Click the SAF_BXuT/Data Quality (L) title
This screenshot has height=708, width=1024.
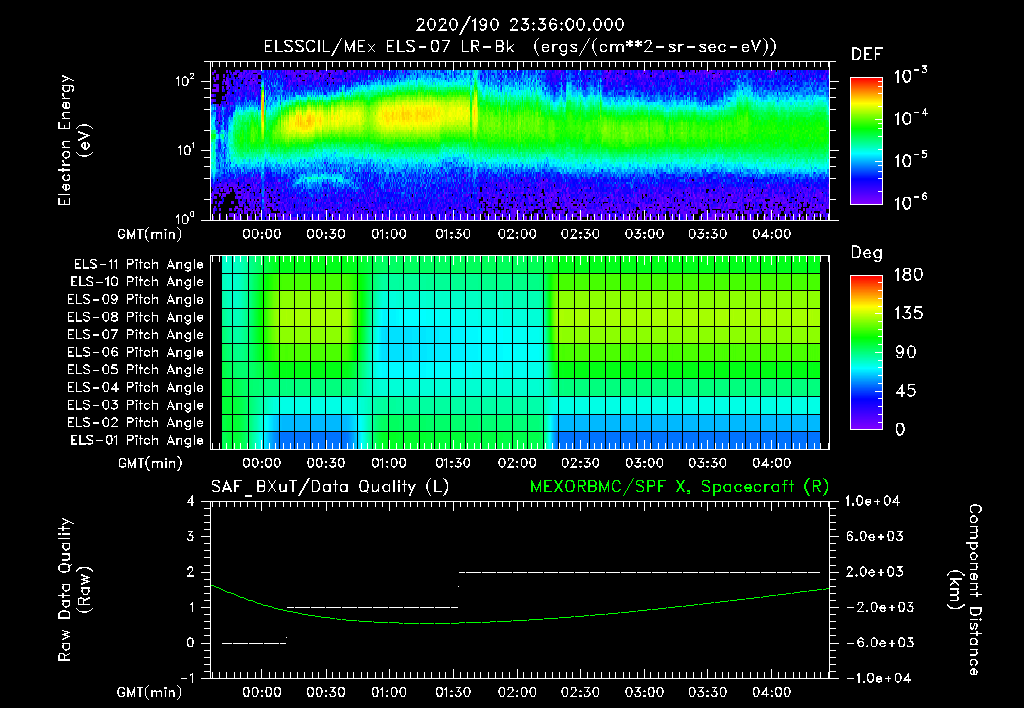[x=330, y=487]
